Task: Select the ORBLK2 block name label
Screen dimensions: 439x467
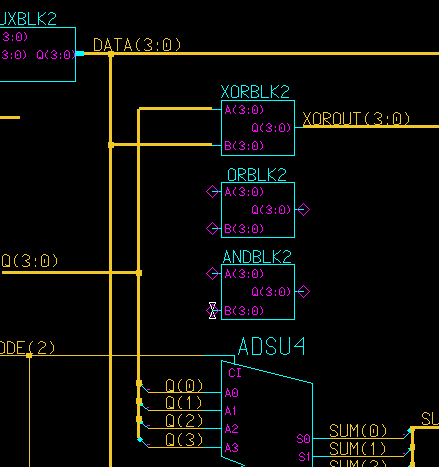Action: tap(257, 175)
